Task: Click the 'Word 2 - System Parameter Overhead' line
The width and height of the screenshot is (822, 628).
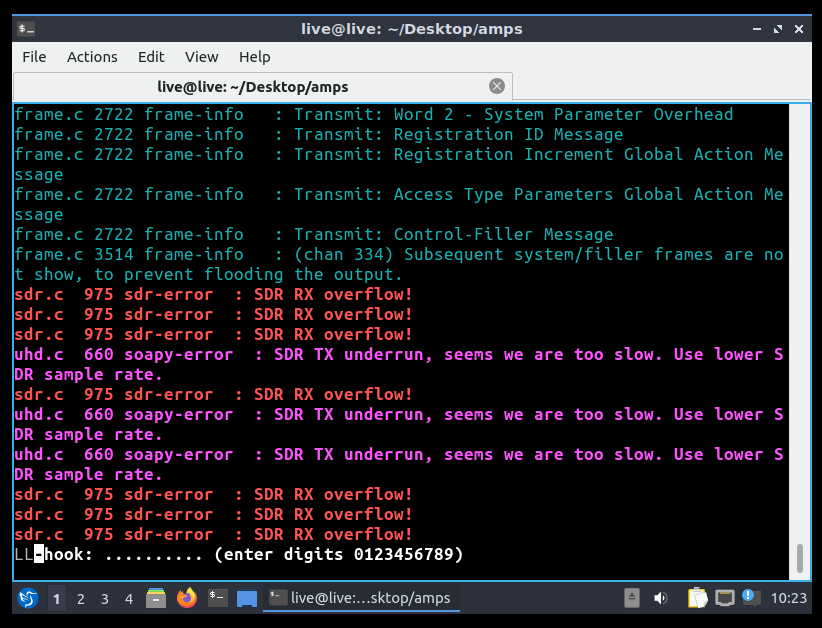Action: click(374, 114)
